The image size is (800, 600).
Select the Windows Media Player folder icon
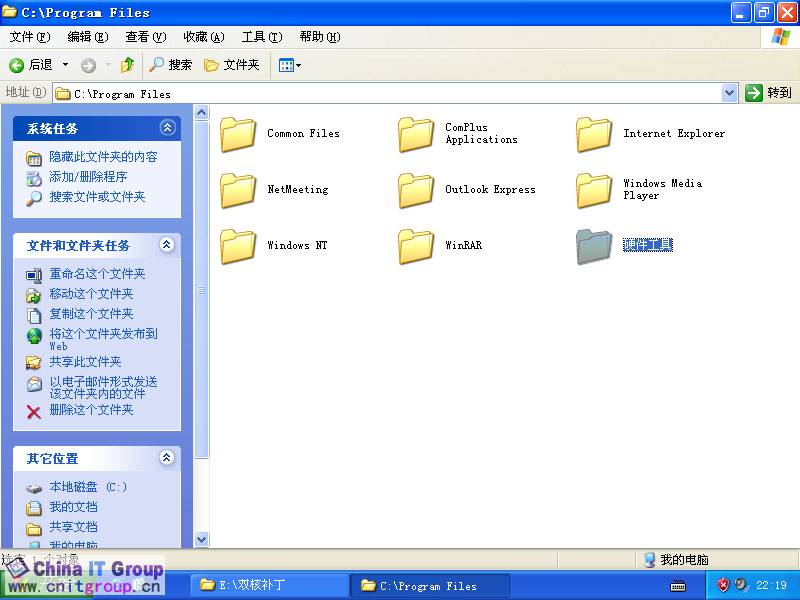coord(594,190)
